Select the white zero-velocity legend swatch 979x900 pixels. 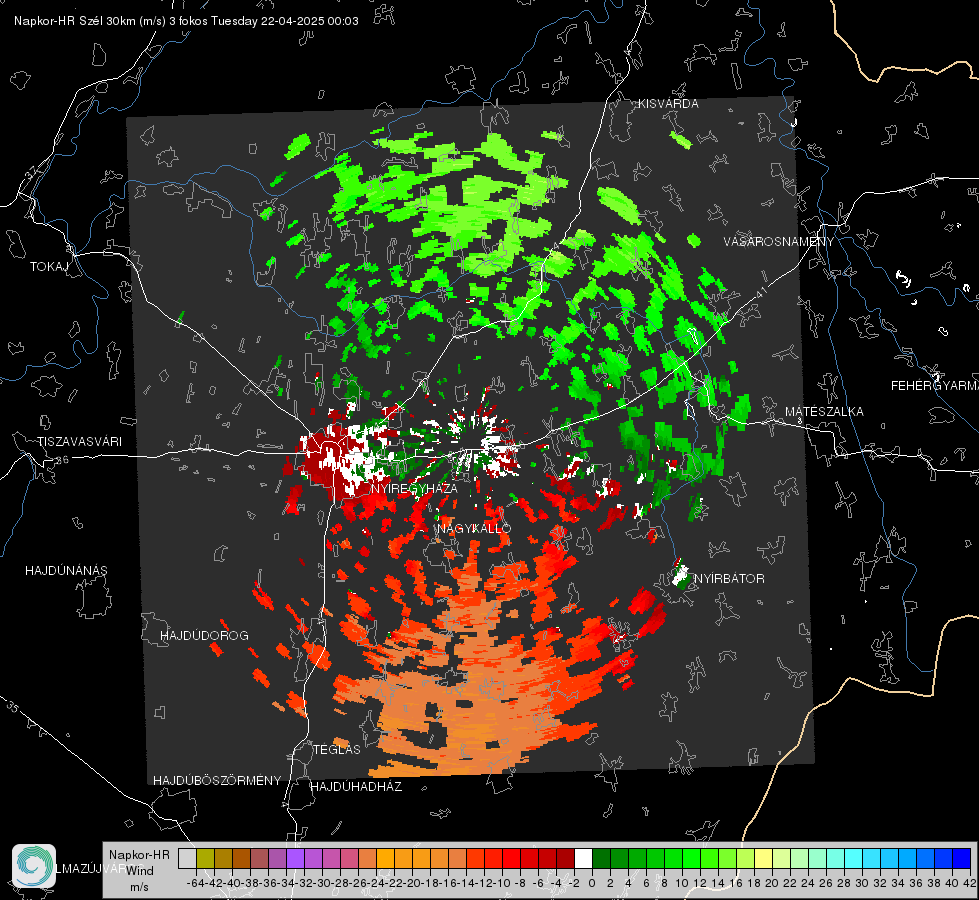coord(583,858)
